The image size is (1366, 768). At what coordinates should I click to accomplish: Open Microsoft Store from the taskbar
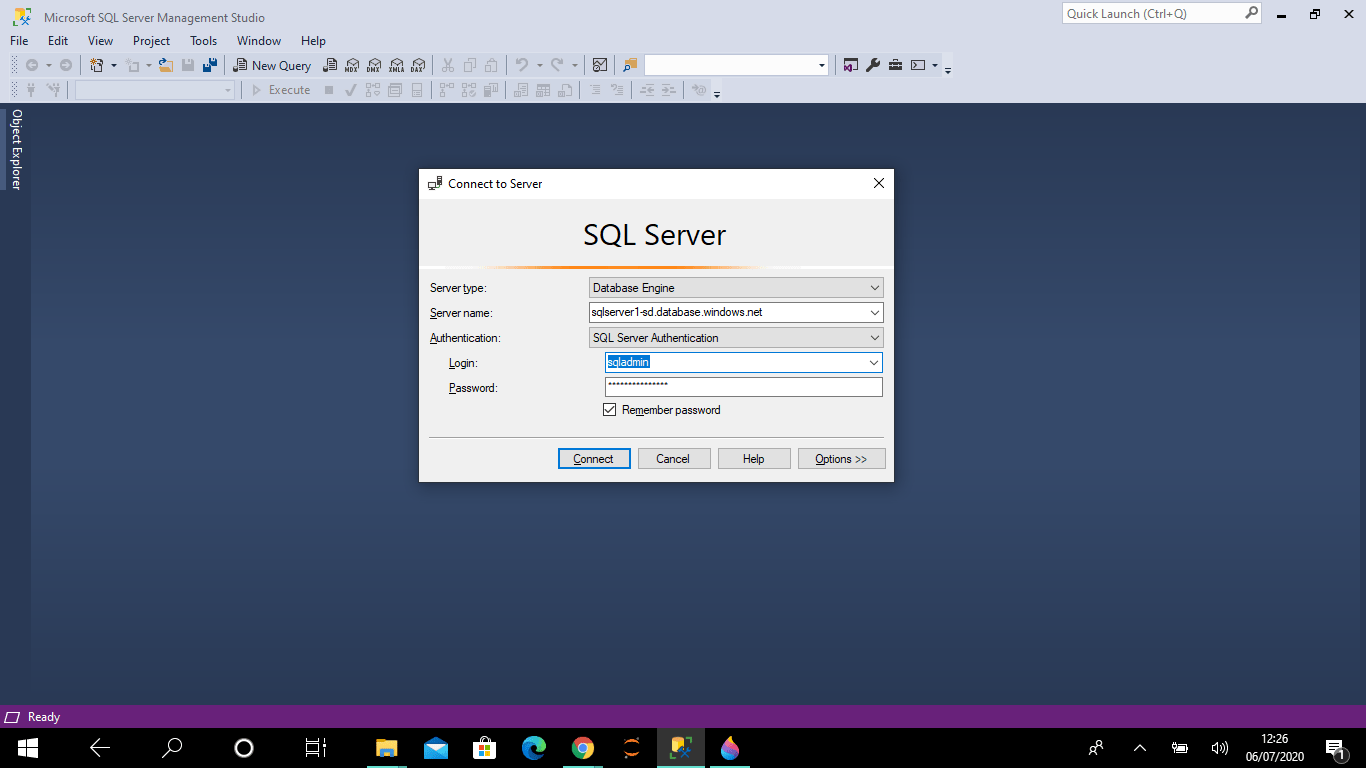point(485,747)
